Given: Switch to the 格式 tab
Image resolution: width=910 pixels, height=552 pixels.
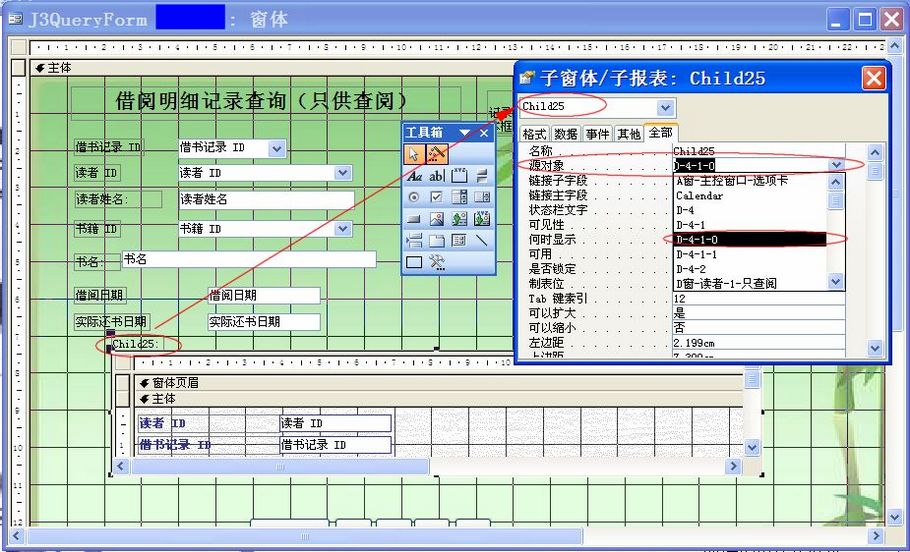Looking at the screenshot, I should (x=534, y=134).
